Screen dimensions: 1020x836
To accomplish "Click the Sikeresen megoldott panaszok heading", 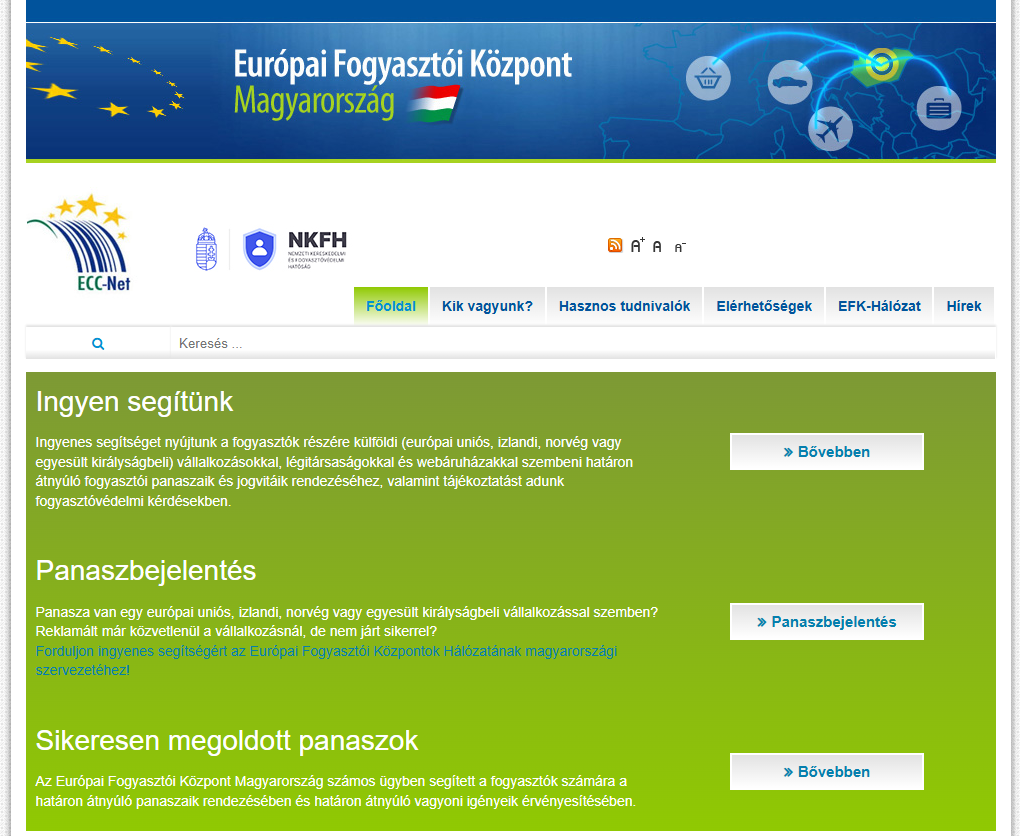I will (226, 740).
